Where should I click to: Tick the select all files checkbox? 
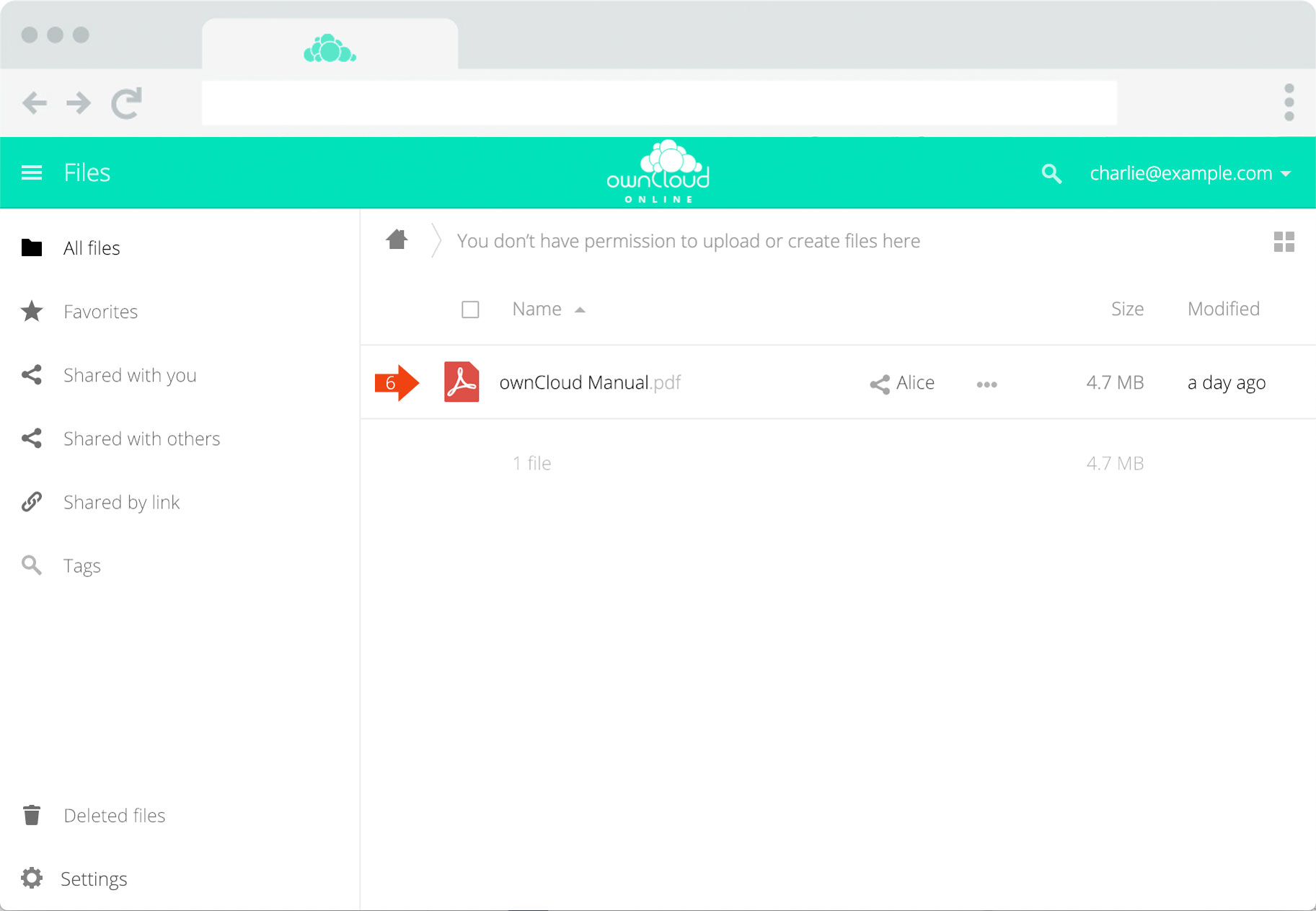[470, 309]
